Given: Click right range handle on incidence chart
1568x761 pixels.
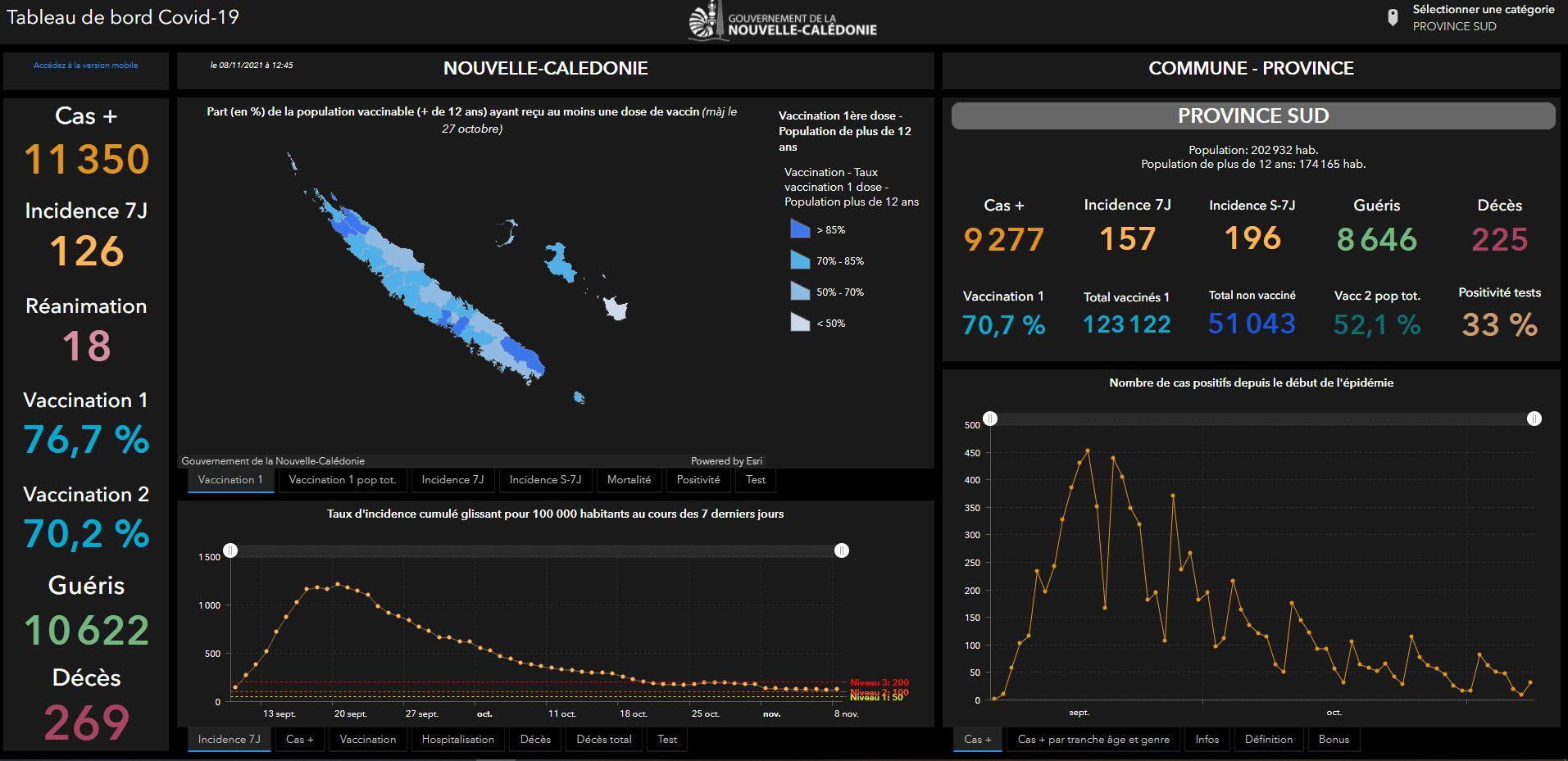Looking at the screenshot, I should click(x=841, y=550).
